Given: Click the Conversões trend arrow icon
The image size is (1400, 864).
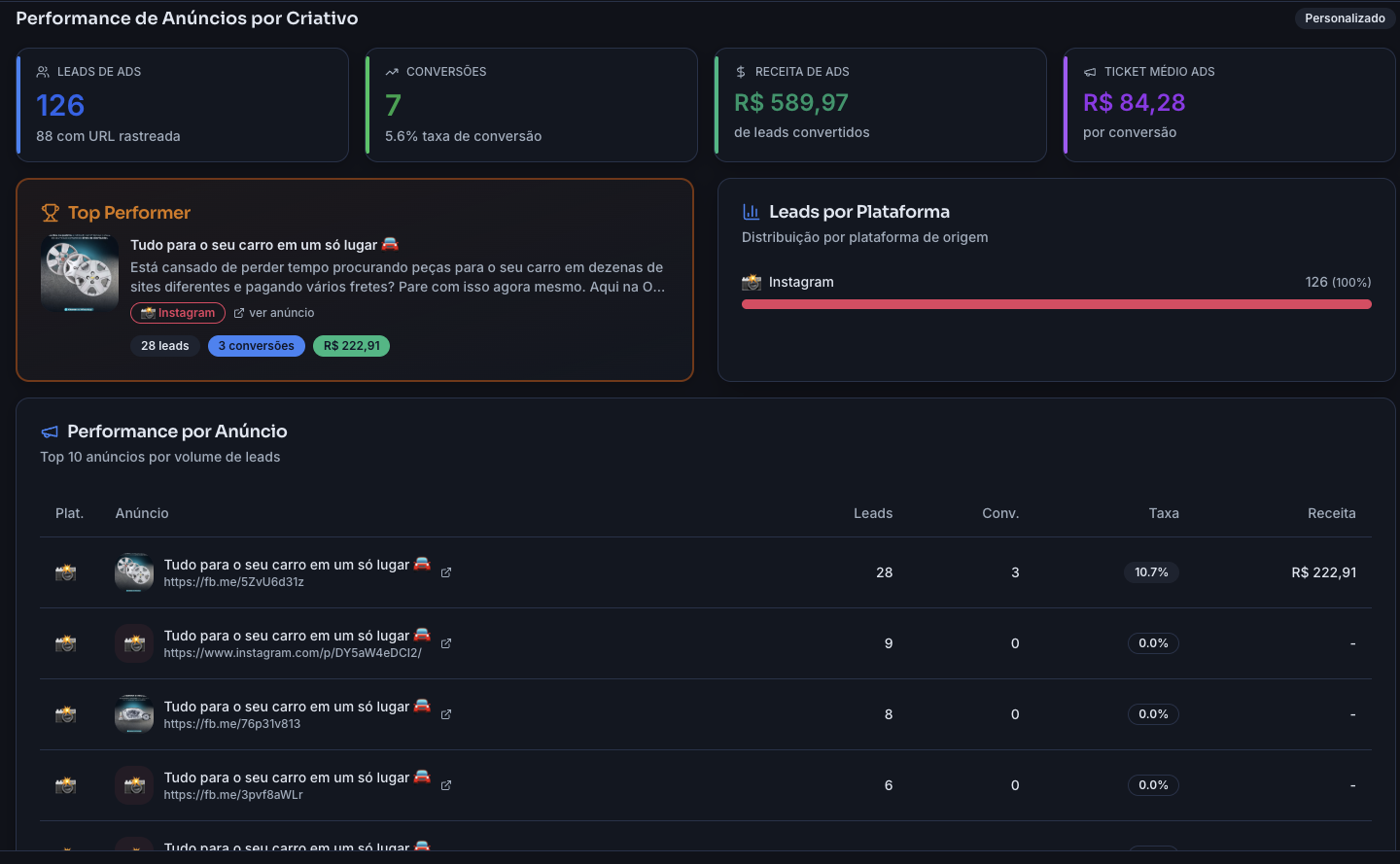Looking at the screenshot, I should coord(392,72).
